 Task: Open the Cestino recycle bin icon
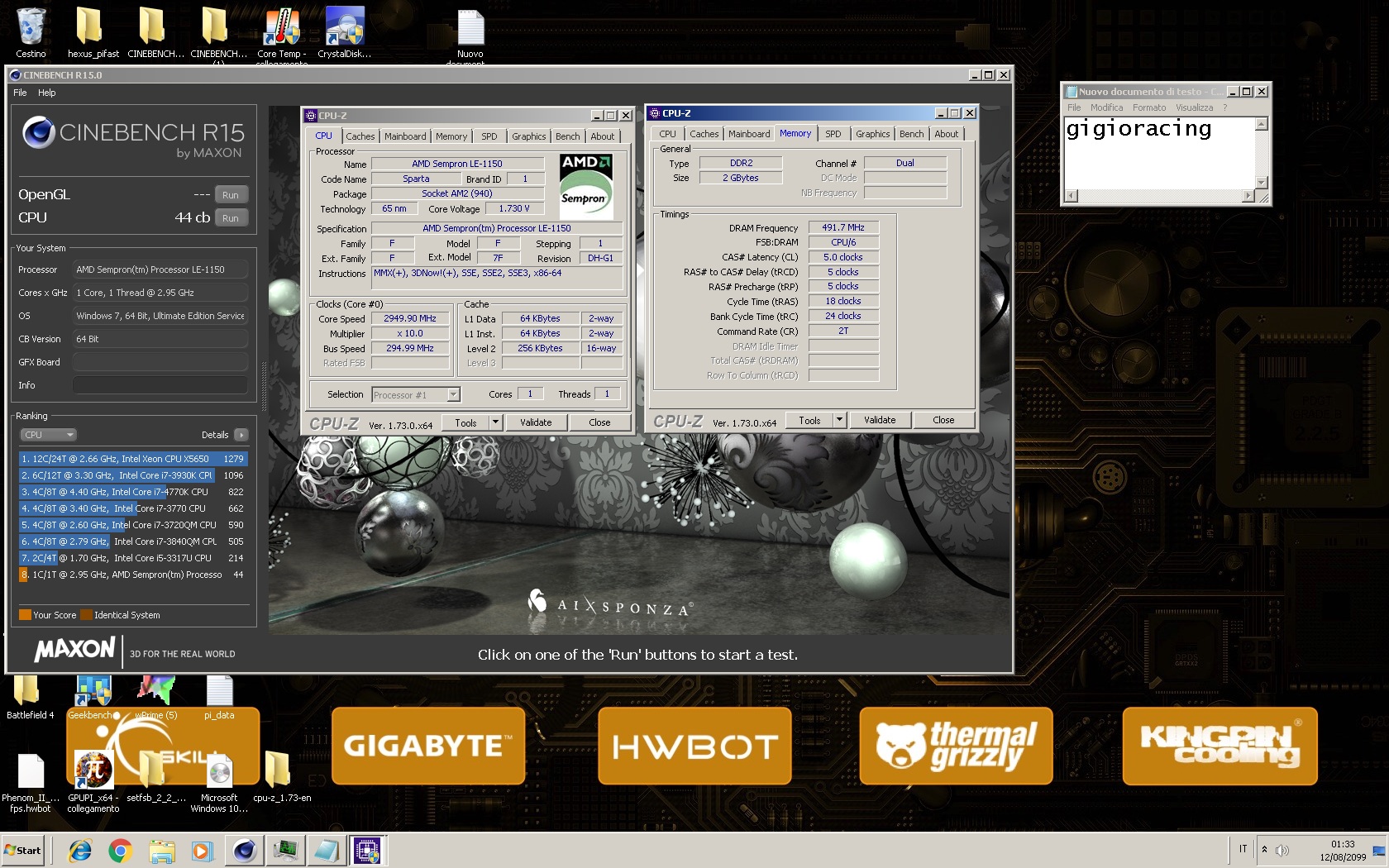[31, 33]
